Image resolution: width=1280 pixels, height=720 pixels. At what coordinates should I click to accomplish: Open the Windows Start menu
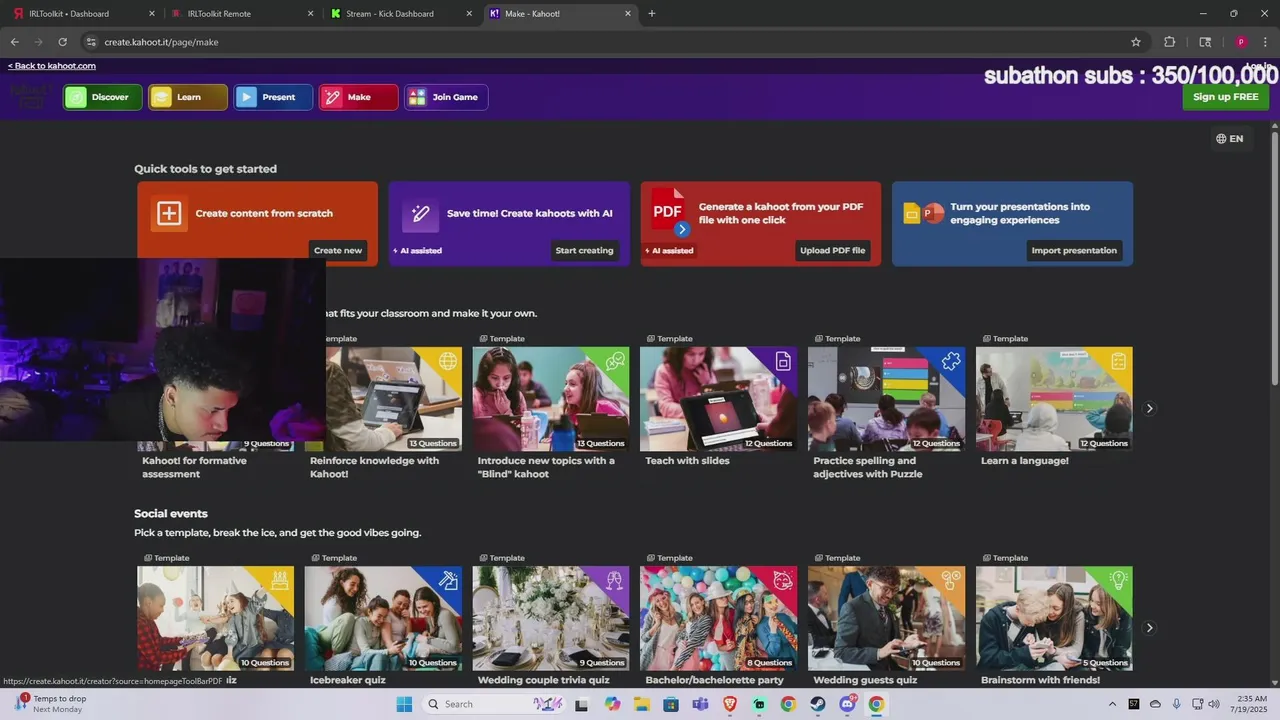(x=404, y=704)
